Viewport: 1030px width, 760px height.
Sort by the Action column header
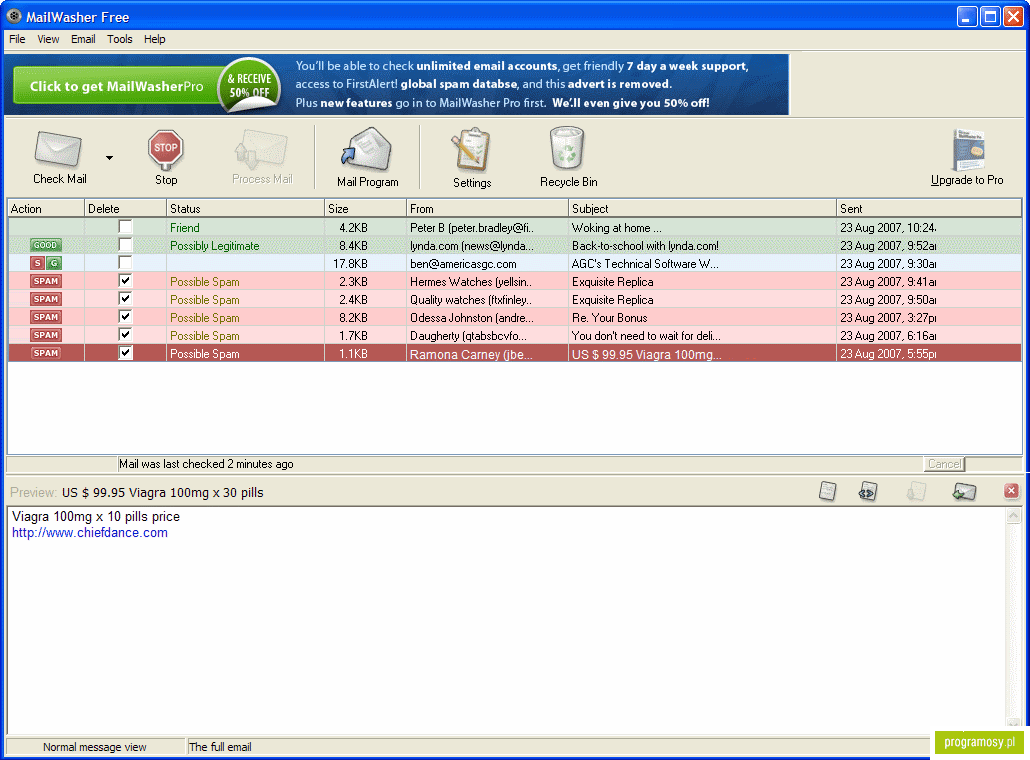click(x=46, y=209)
